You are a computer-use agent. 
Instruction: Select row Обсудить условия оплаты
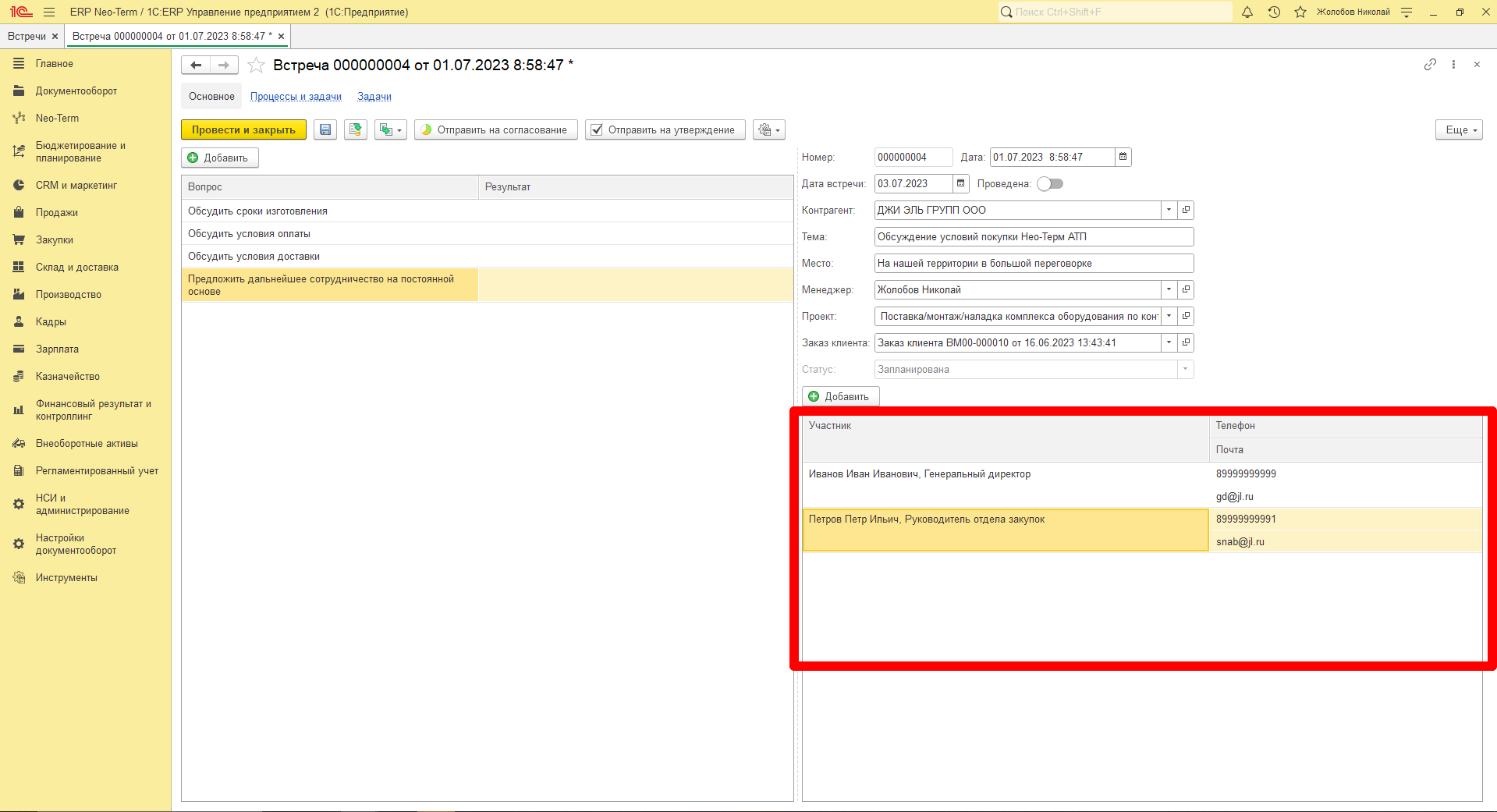488,233
